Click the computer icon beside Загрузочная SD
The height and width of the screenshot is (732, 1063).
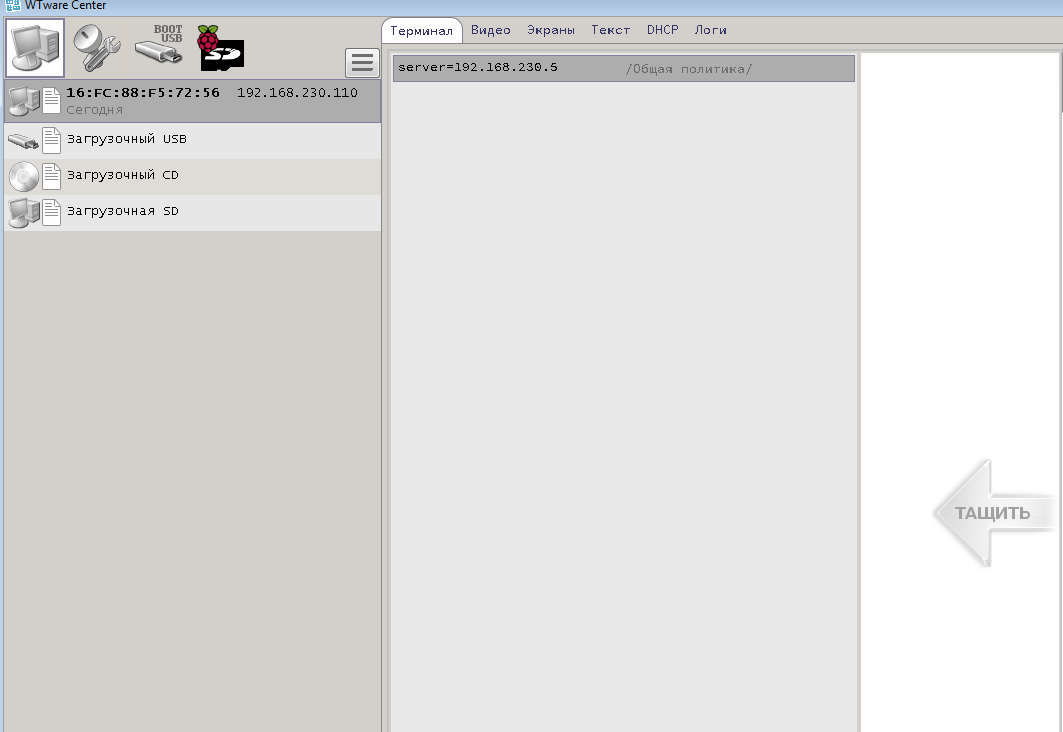pos(22,212)
